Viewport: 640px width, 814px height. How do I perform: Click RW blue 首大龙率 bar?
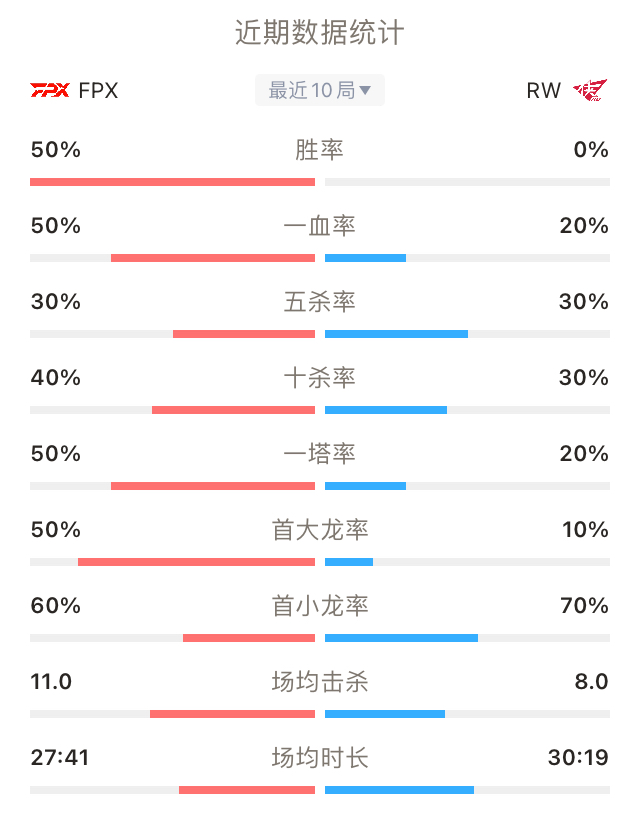coord(349,562)
